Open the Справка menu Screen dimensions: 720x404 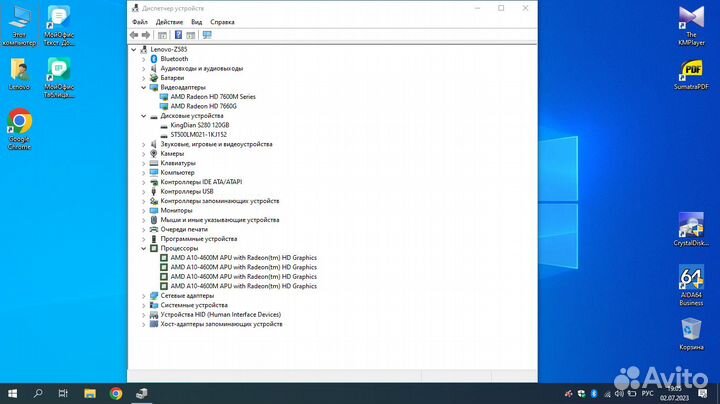point(222,22)
